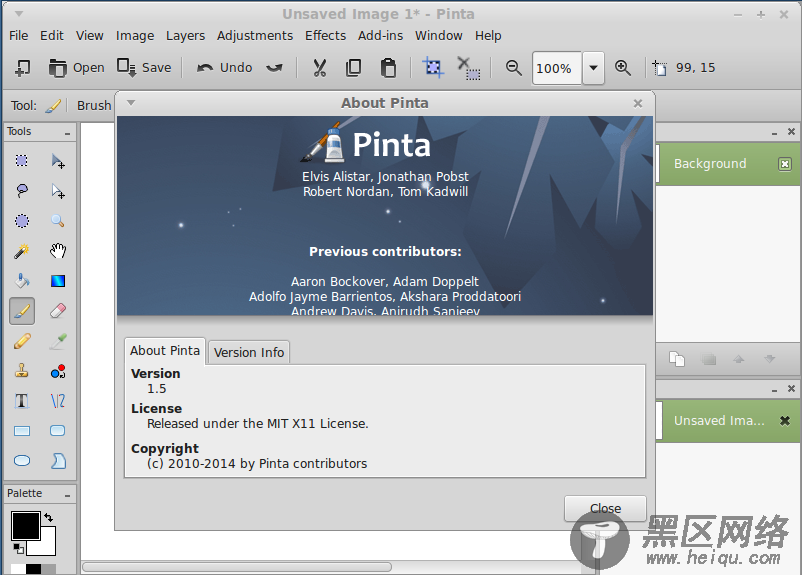
Task: Select the Eraser tool
Action: point(58,311)
